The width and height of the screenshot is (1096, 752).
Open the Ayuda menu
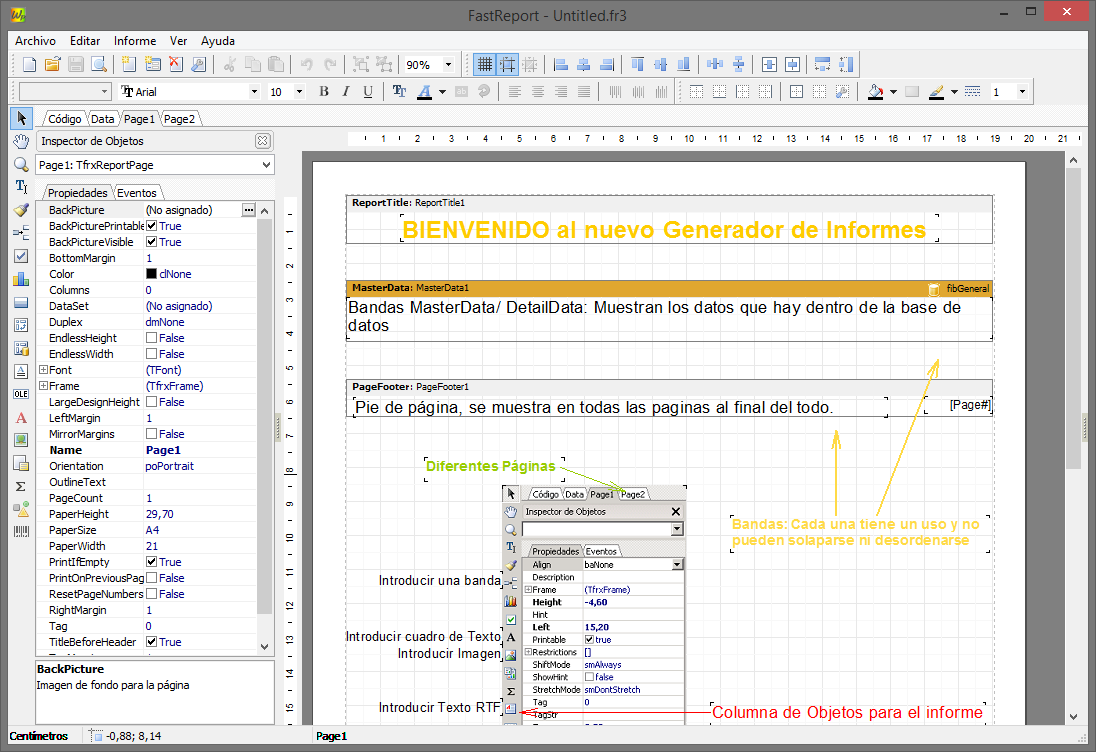pos(218,41)
